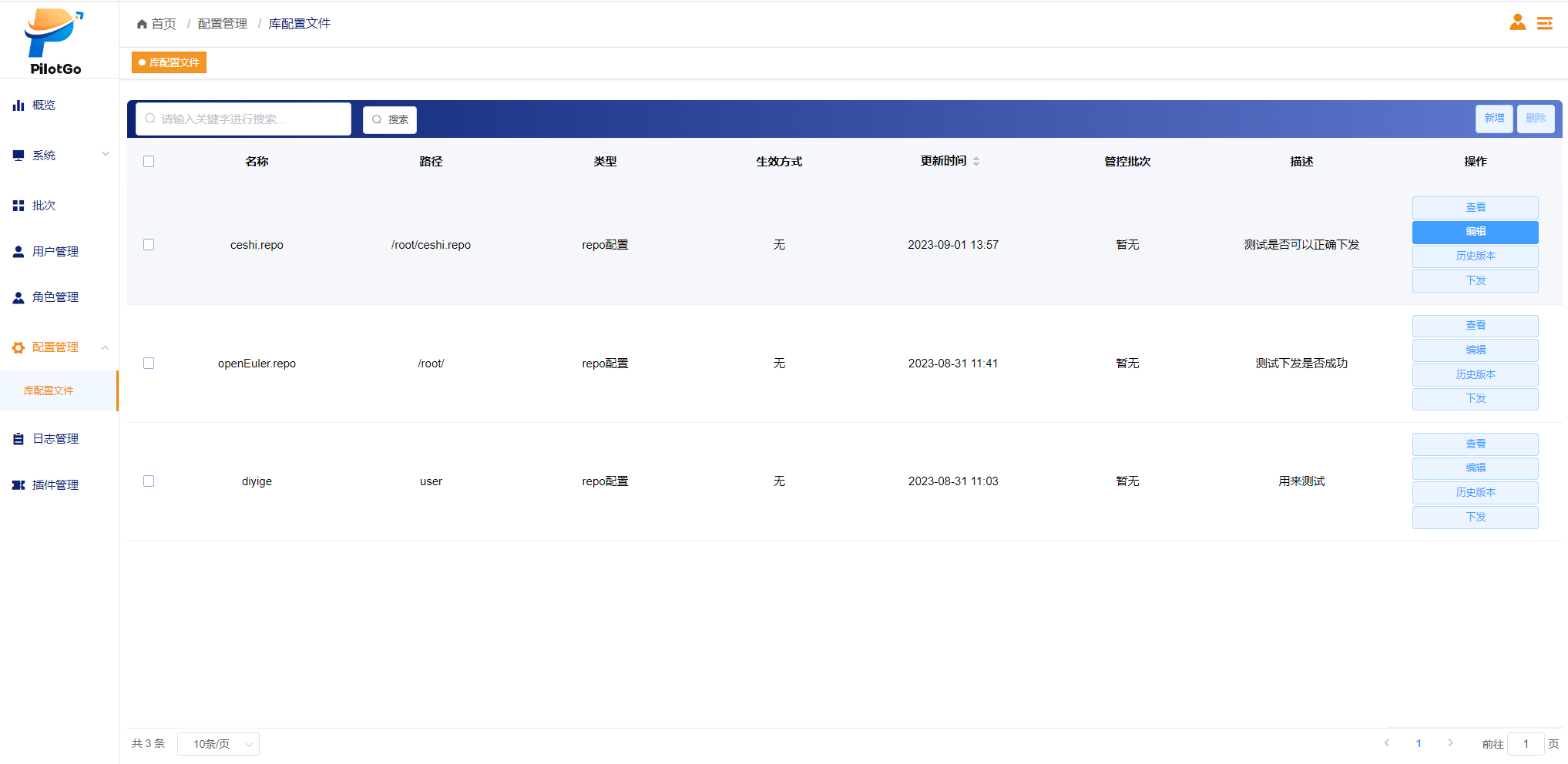
Task: Click the home icon in breadcrumb
Action: tap(142, 24)
